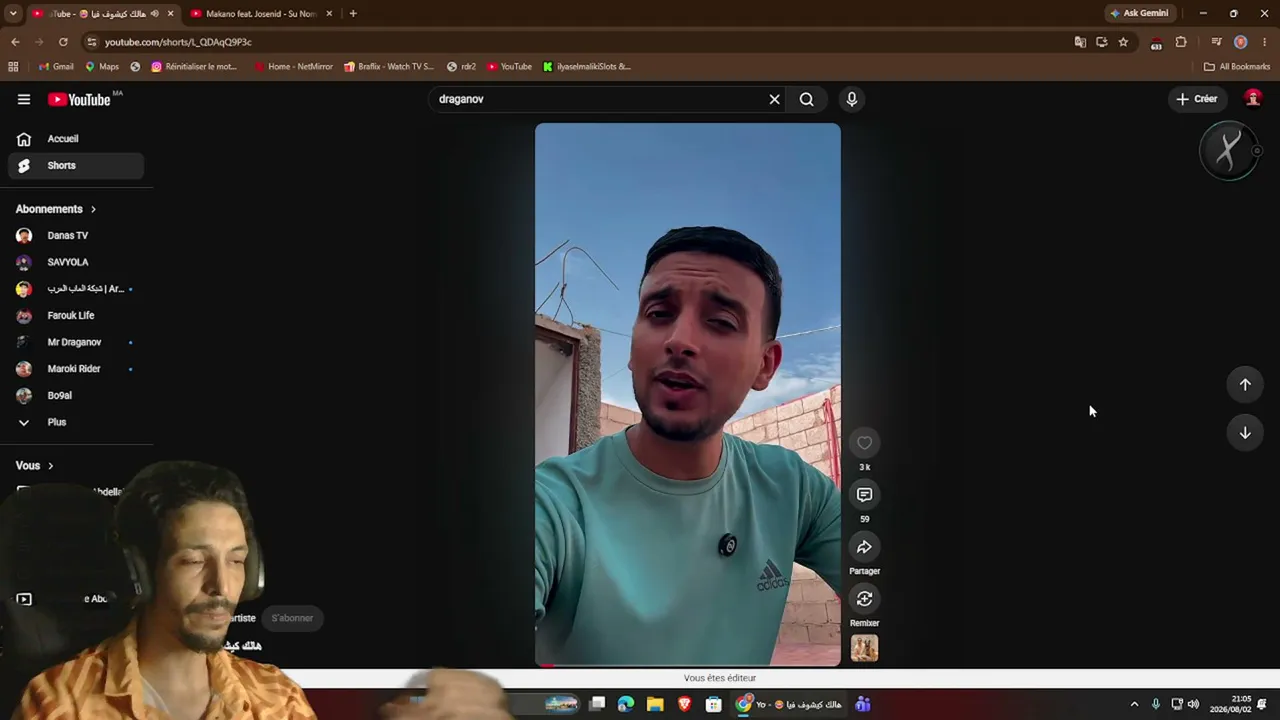
Task: Open the short's sound thumbnail
Action: [864, 648]
